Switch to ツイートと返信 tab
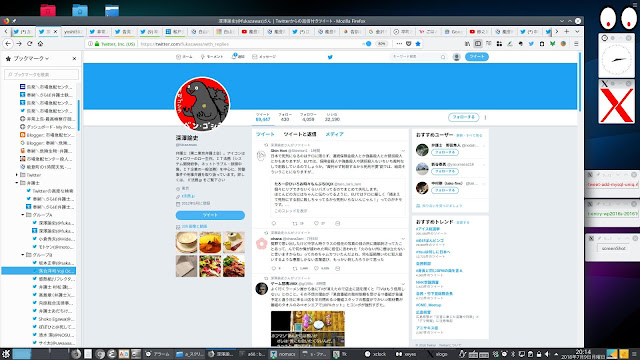 pos(300,134)
